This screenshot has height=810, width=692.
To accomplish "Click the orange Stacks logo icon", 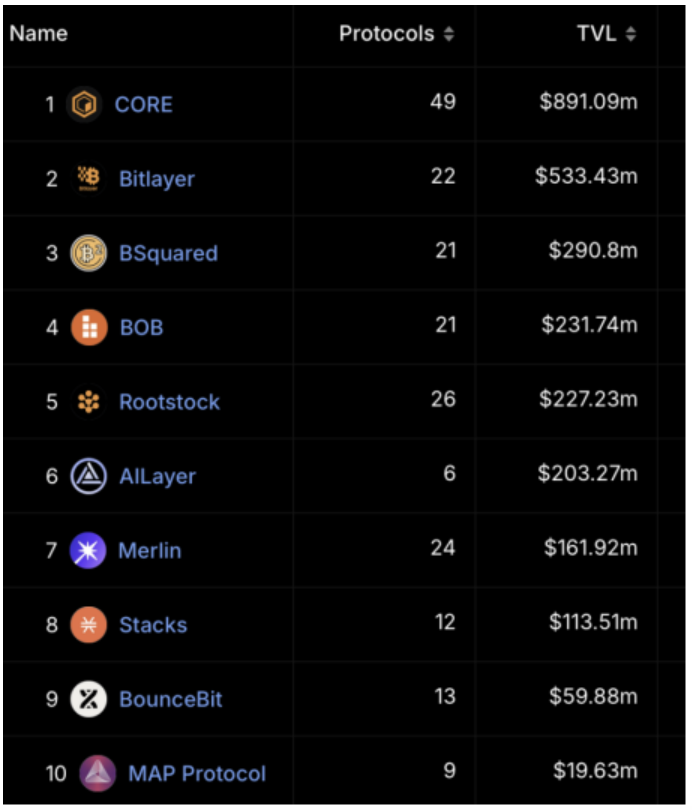I will 88,625.
